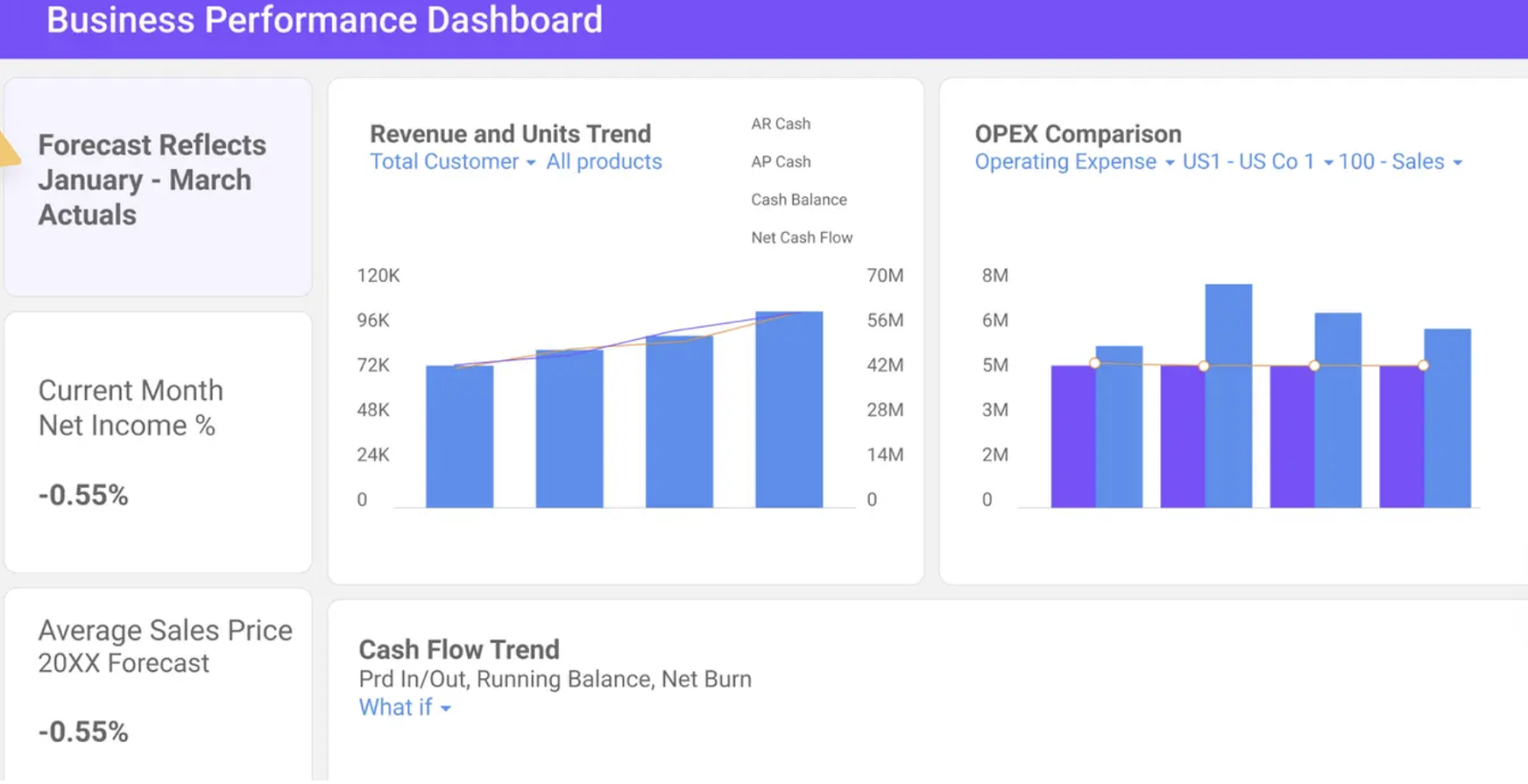Open the US1 - US Co 1 dropdown
1528x784 pixels.
coord(1258,161)
